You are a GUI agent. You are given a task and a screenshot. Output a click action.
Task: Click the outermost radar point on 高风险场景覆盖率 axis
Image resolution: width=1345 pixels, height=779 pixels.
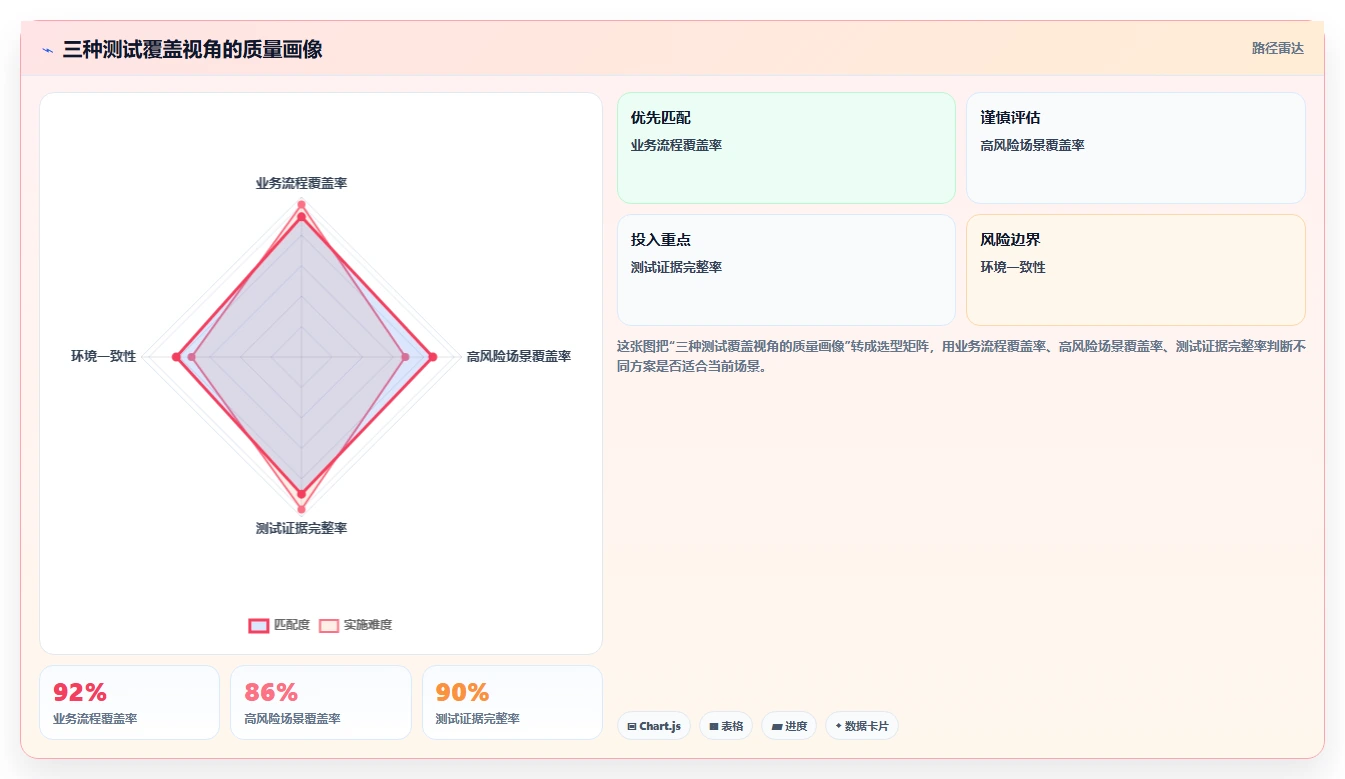coord(432,357)
